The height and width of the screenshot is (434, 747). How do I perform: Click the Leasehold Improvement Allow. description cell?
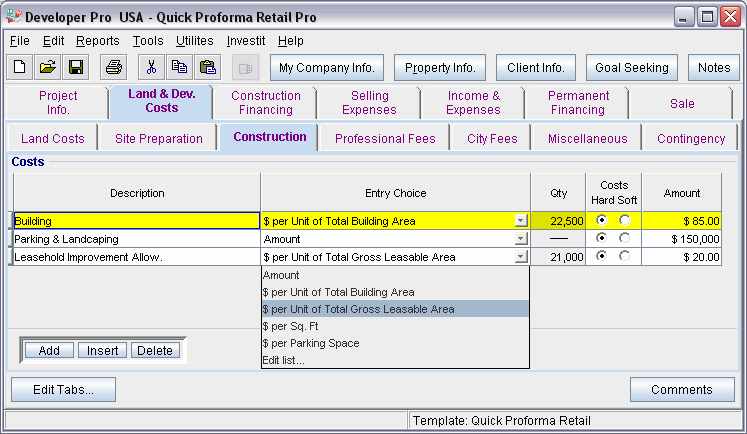point(137,257)
